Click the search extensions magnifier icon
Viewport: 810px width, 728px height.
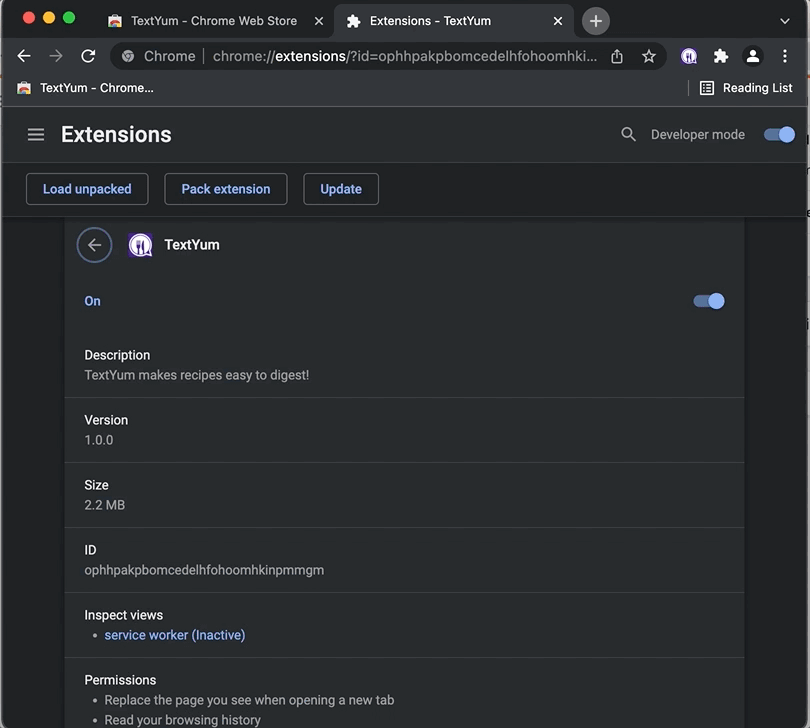628,134
